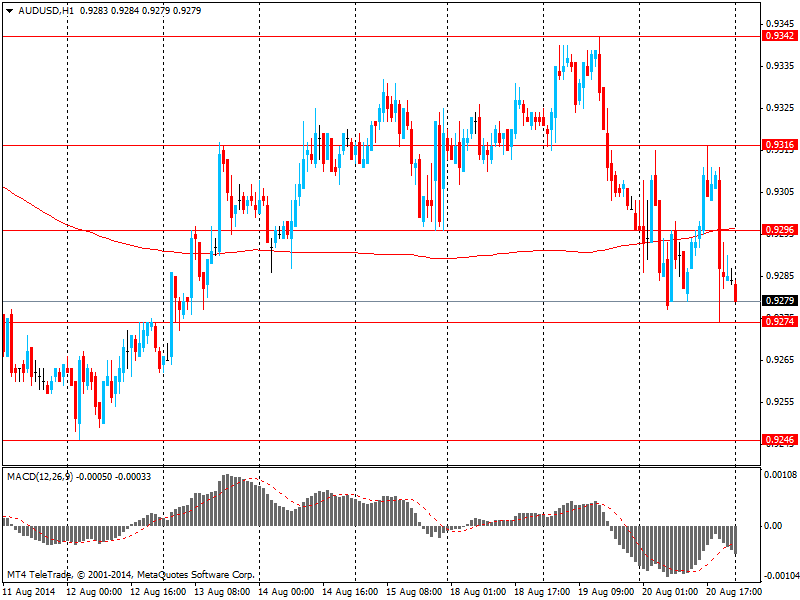800x600 pixels.
Task: Click the 0.9296 price level label
Action: coord(780,230)
